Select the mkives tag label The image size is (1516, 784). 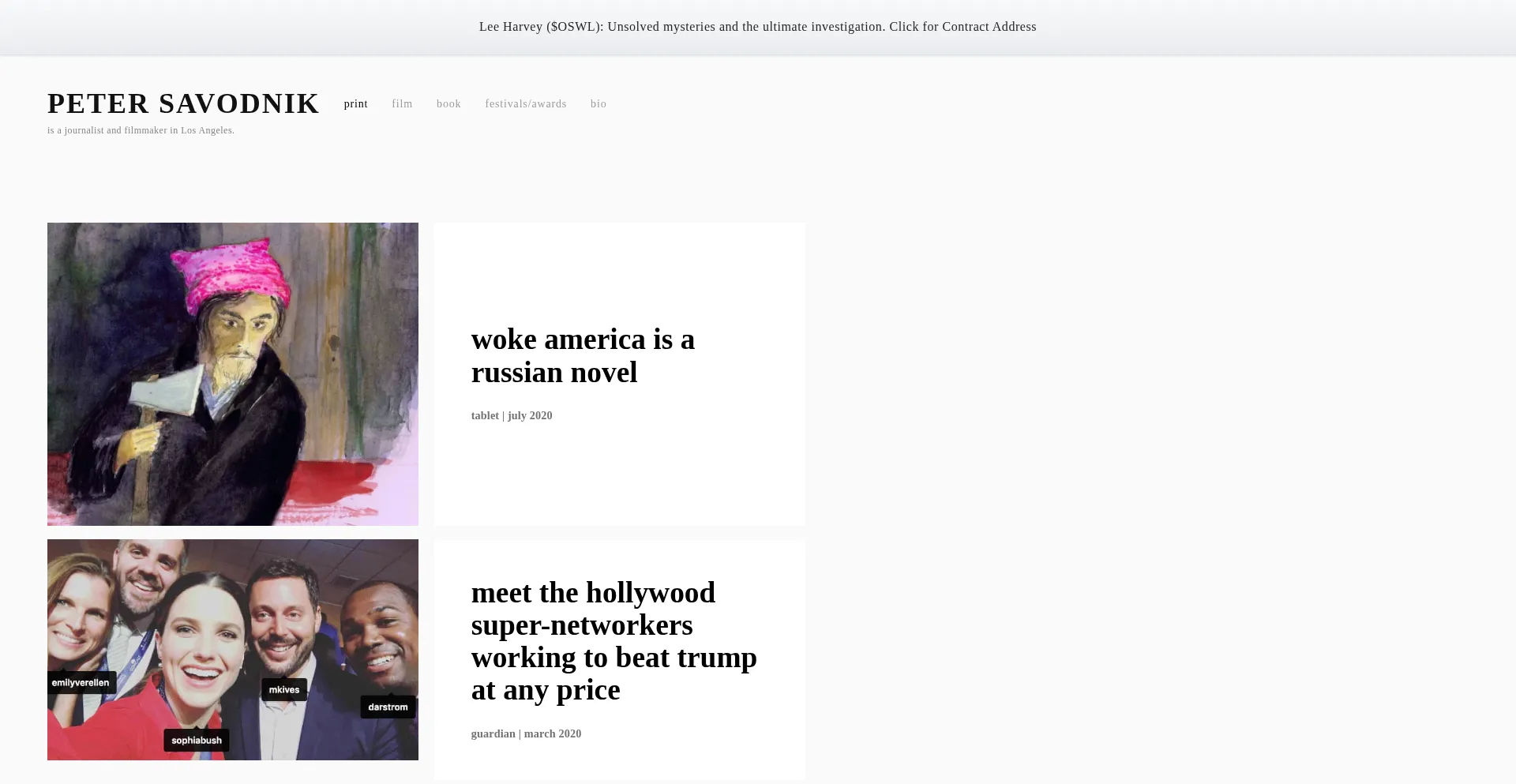284,690
